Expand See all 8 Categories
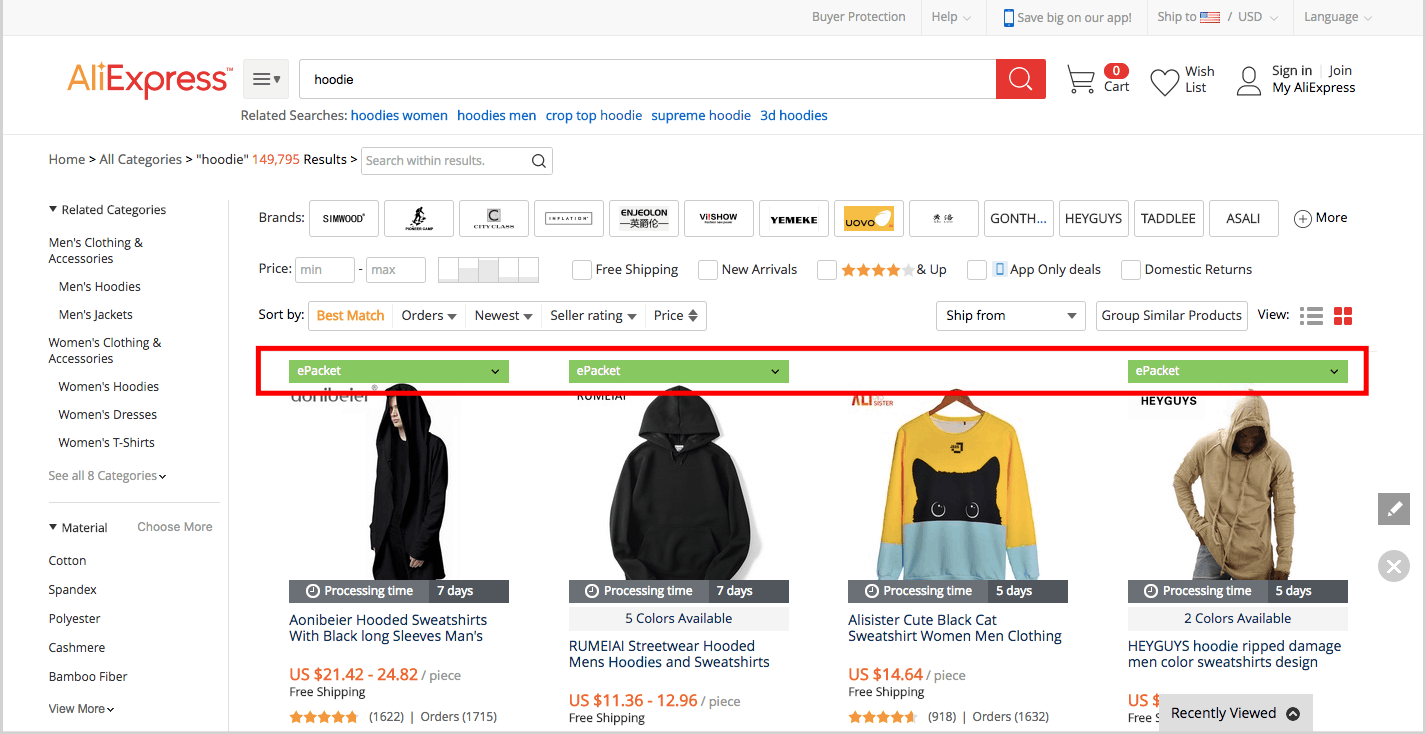The width and height of the screenshot is (1426, 734). (x=107, y=476)
